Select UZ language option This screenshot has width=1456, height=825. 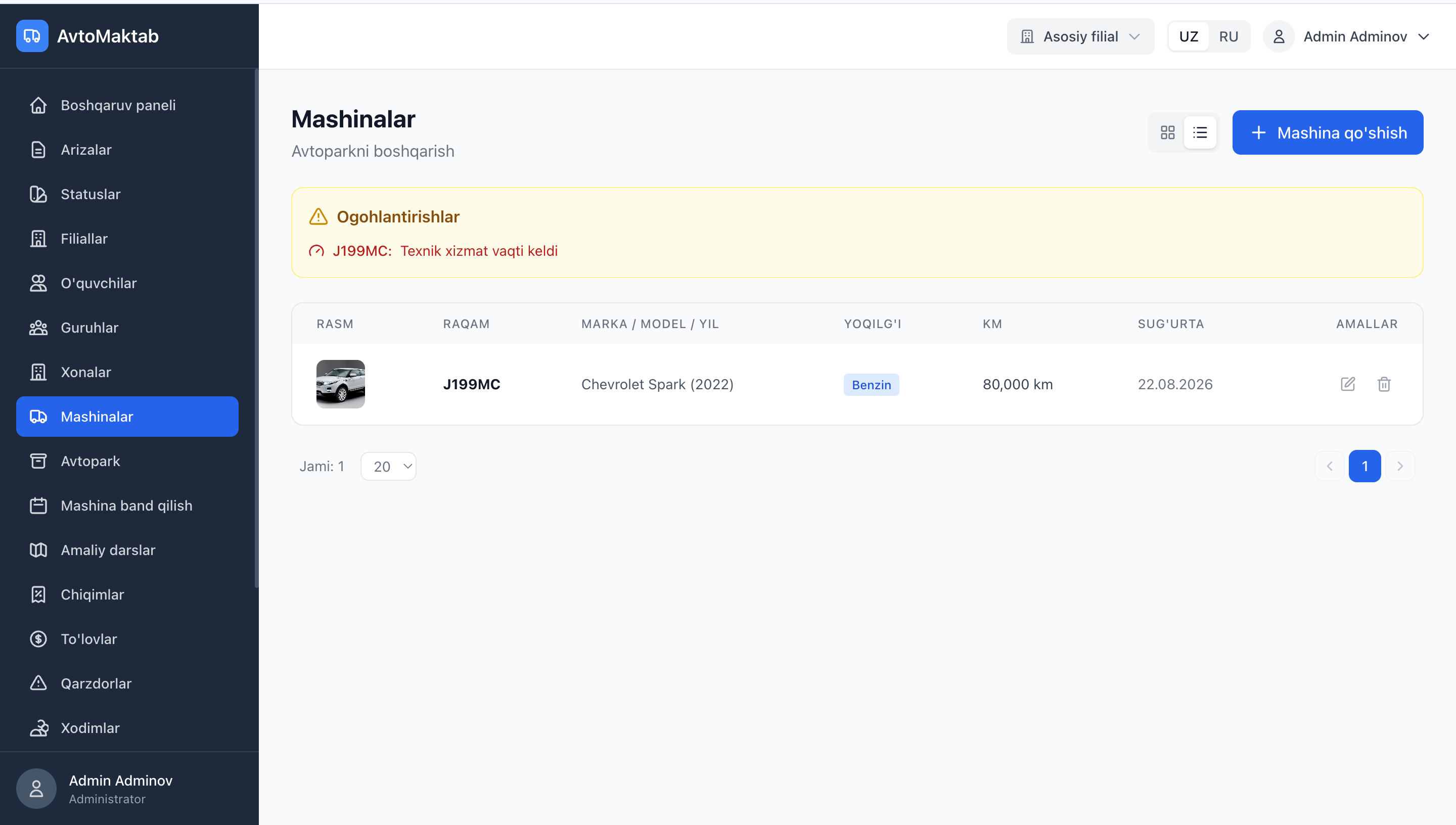click(1189, 37)
